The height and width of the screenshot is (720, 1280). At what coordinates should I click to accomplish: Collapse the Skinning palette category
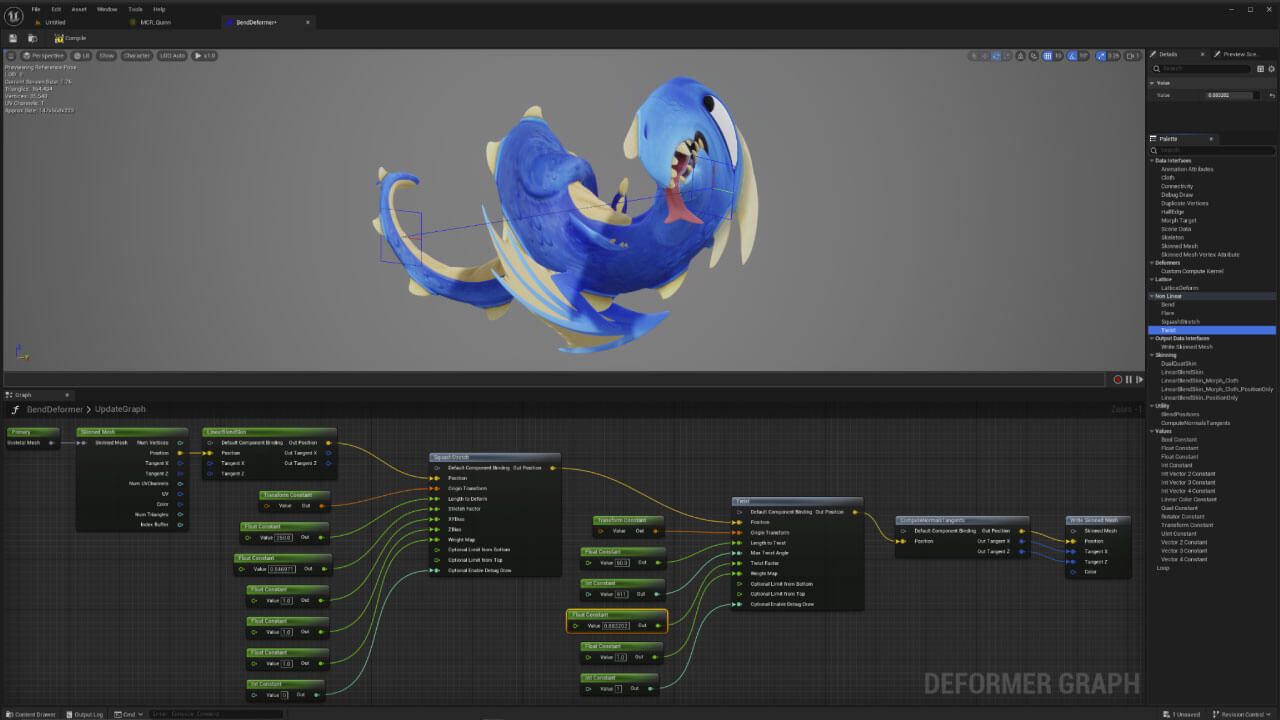[x=1152, y=355]
